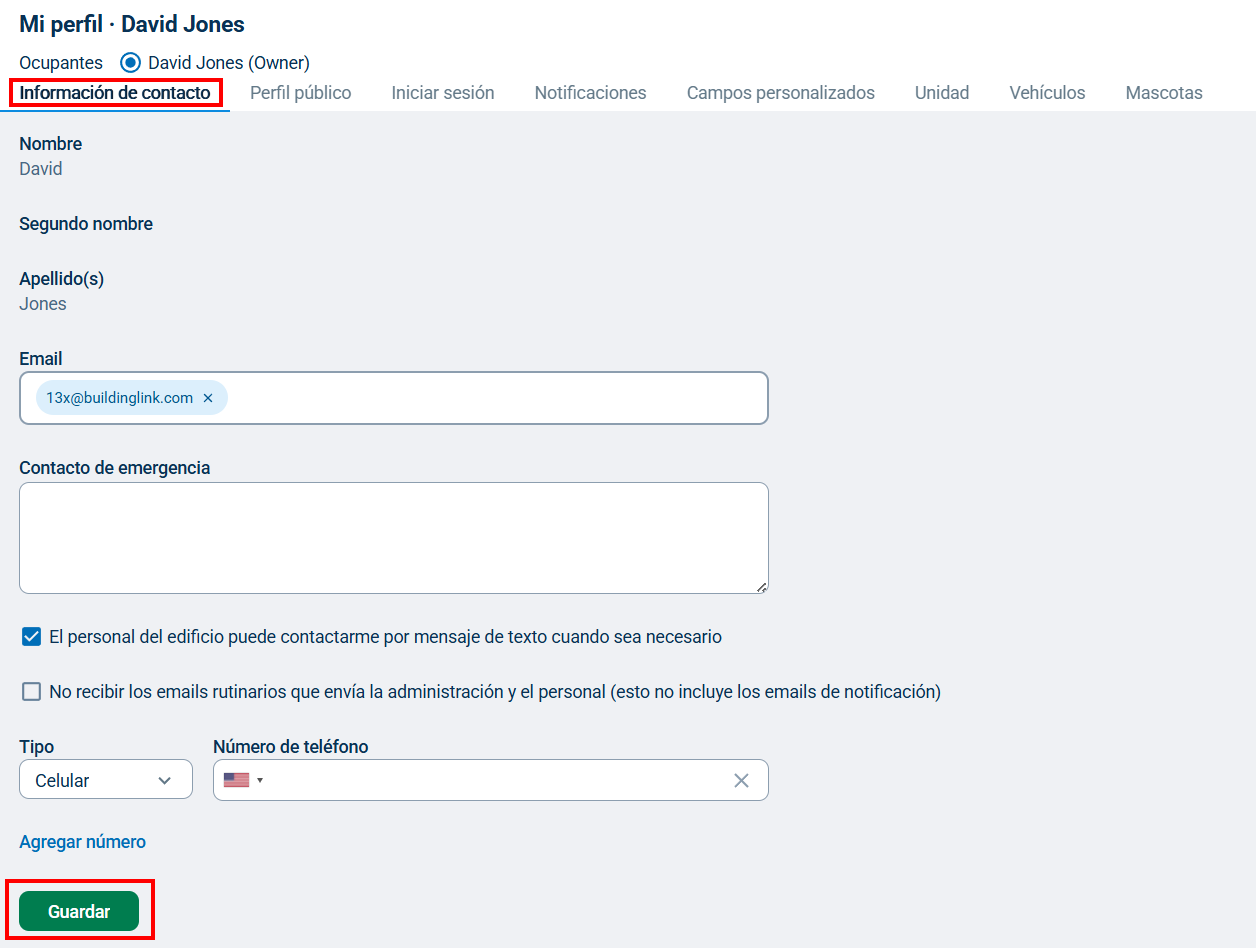
Task: Click into Contacto de emergencia textarea
Action: click(x=394, y=538)
